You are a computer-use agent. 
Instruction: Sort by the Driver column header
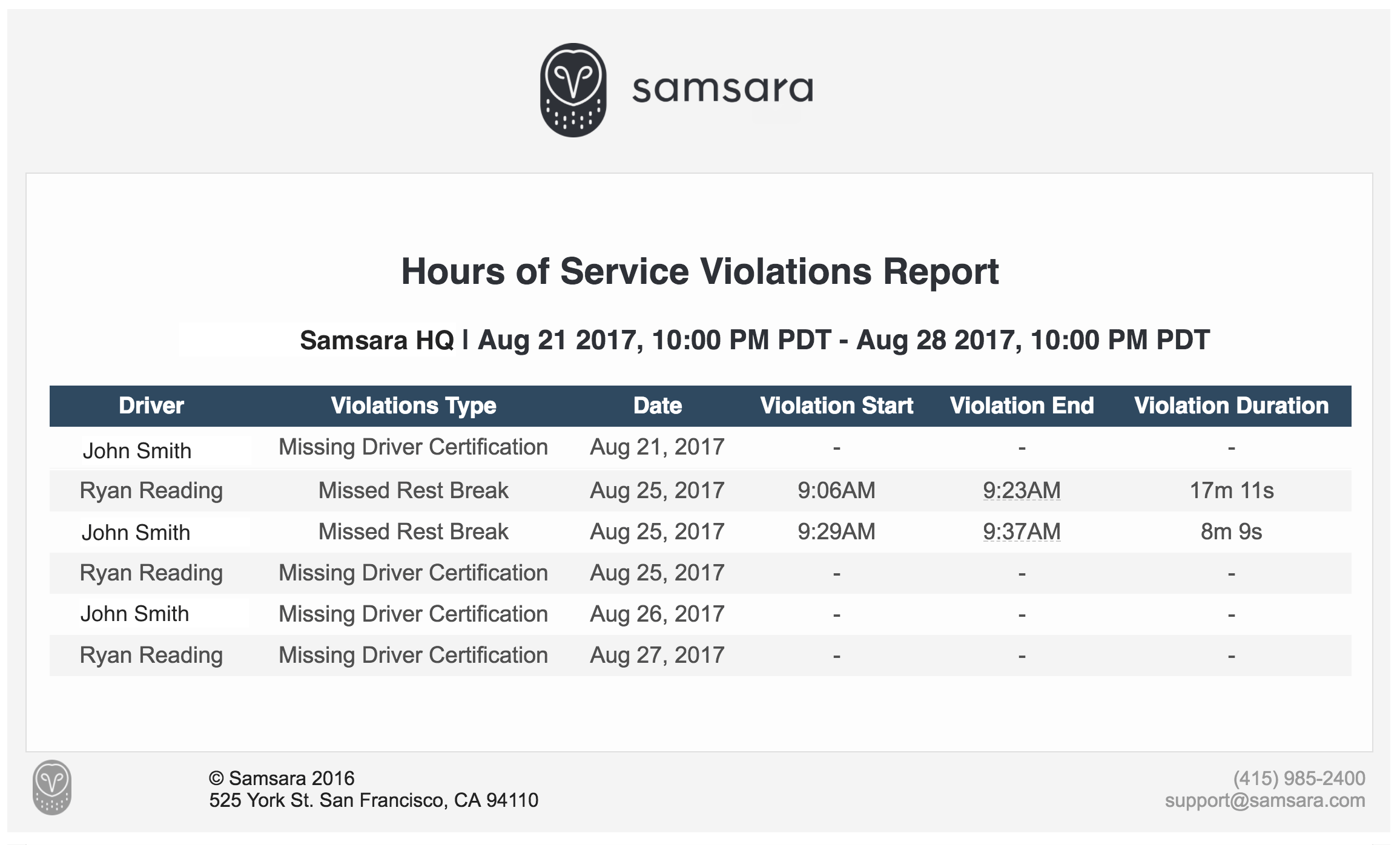151,406
